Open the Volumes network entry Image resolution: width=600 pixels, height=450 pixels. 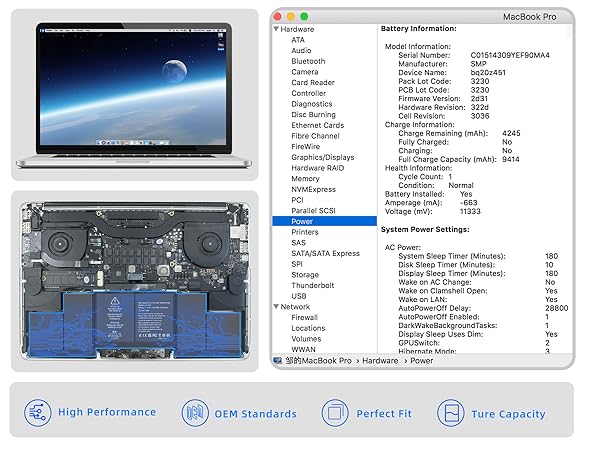pos(306,339)
